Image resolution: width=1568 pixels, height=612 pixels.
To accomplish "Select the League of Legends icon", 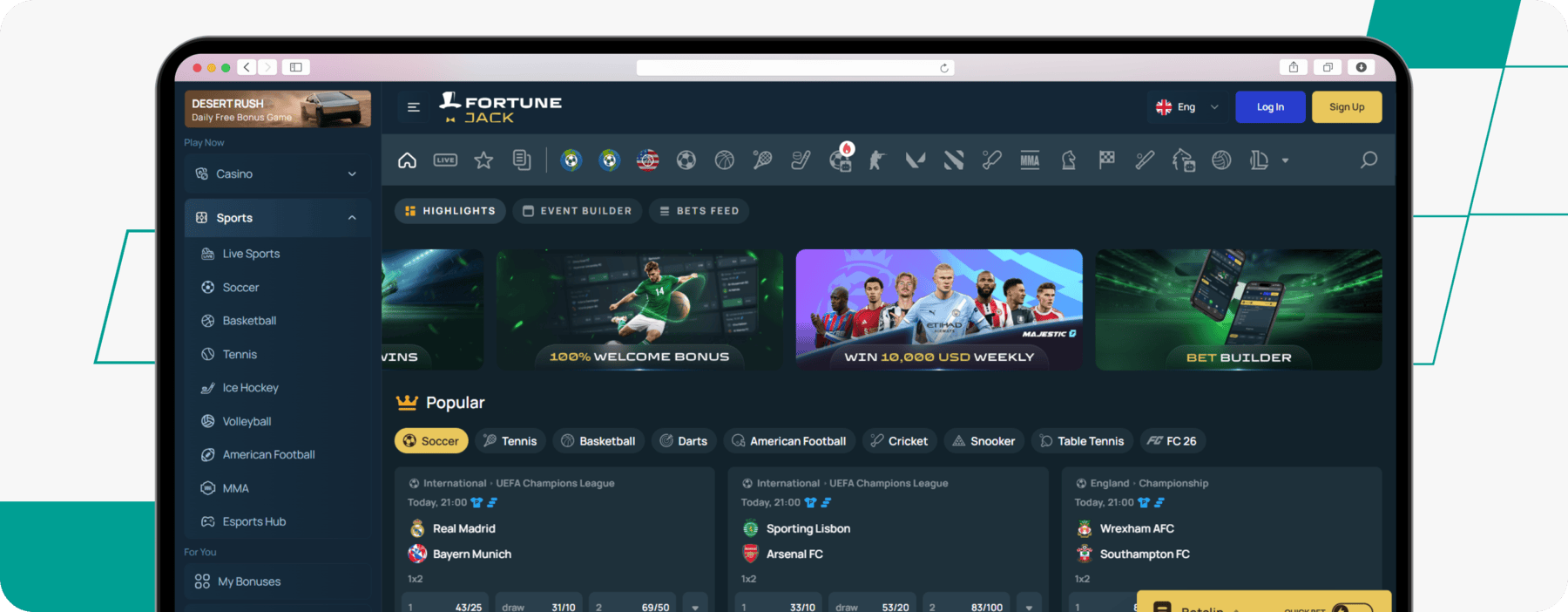I will (x=1259, y=160).
